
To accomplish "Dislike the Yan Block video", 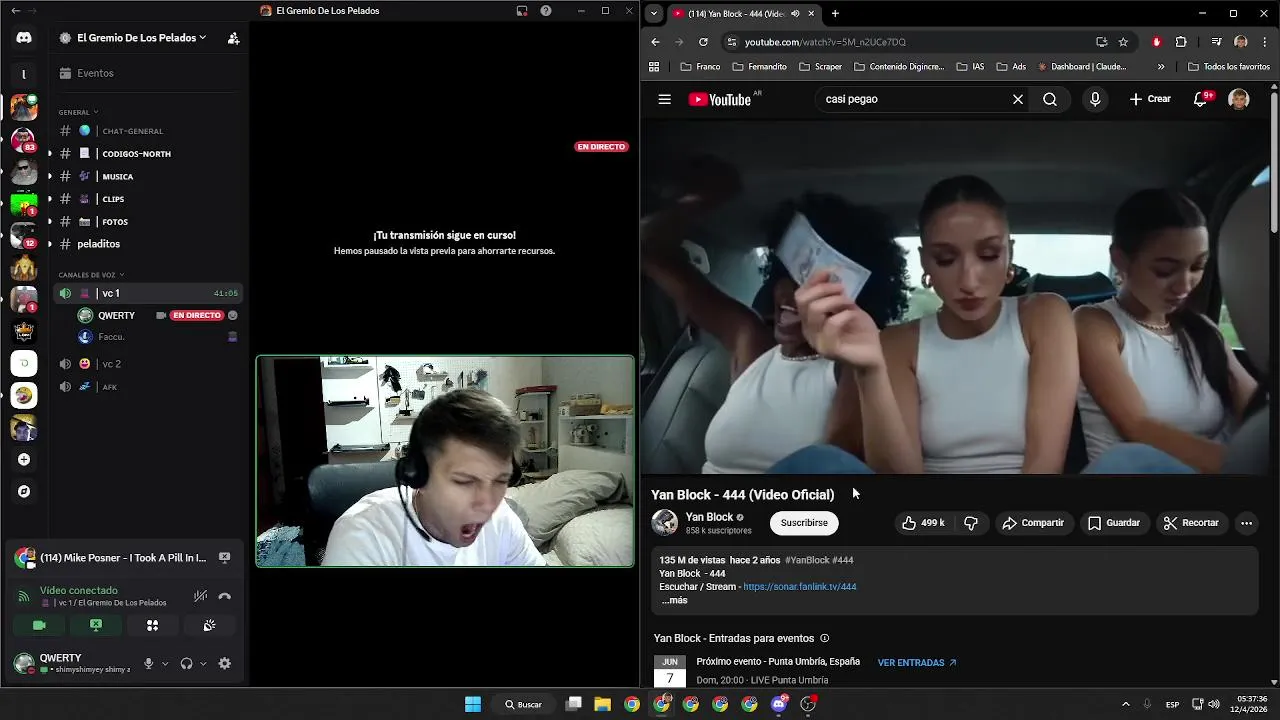I will [971, 523].
